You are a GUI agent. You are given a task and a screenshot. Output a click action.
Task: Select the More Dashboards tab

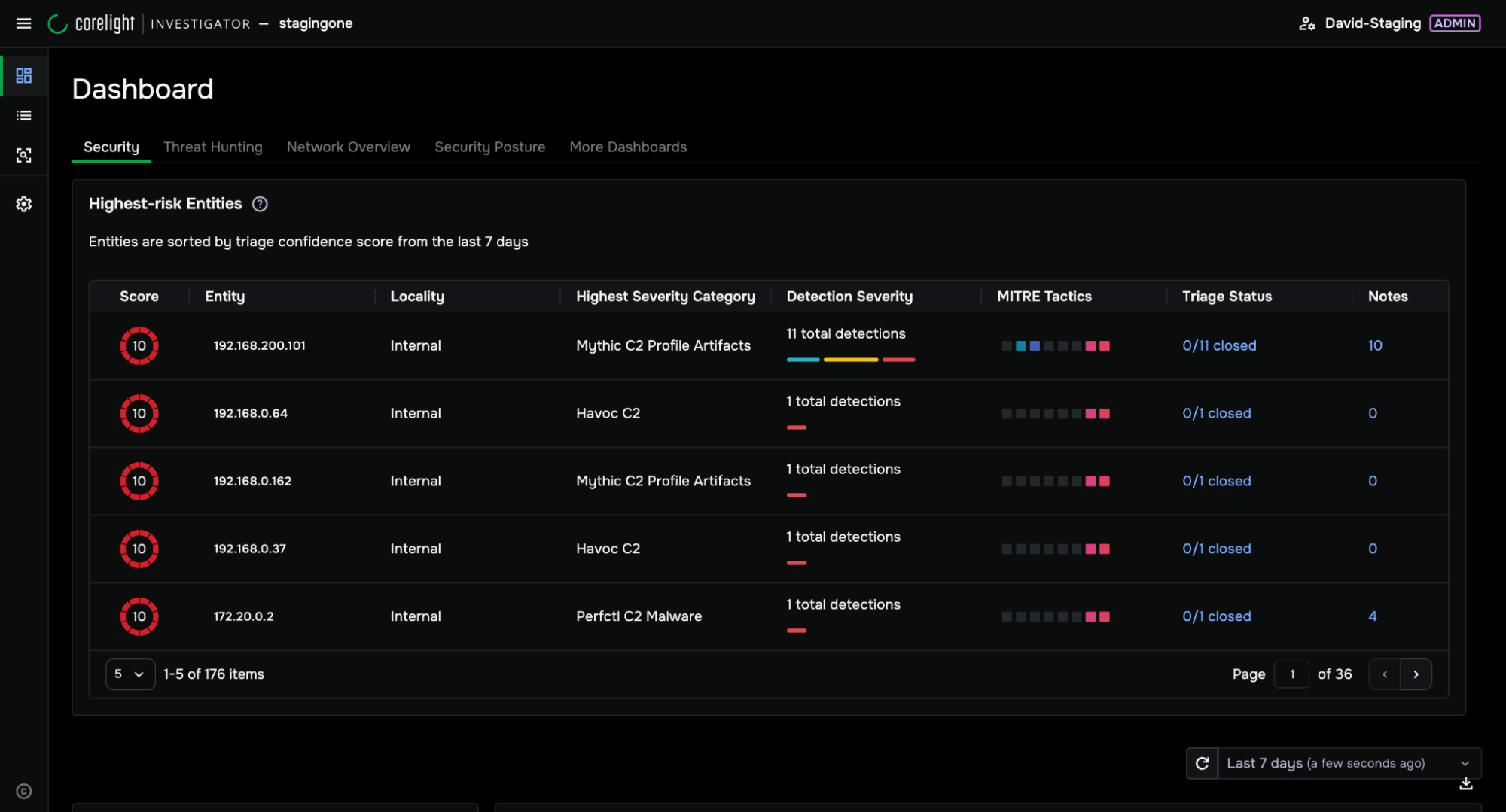(x=628, y=147)
